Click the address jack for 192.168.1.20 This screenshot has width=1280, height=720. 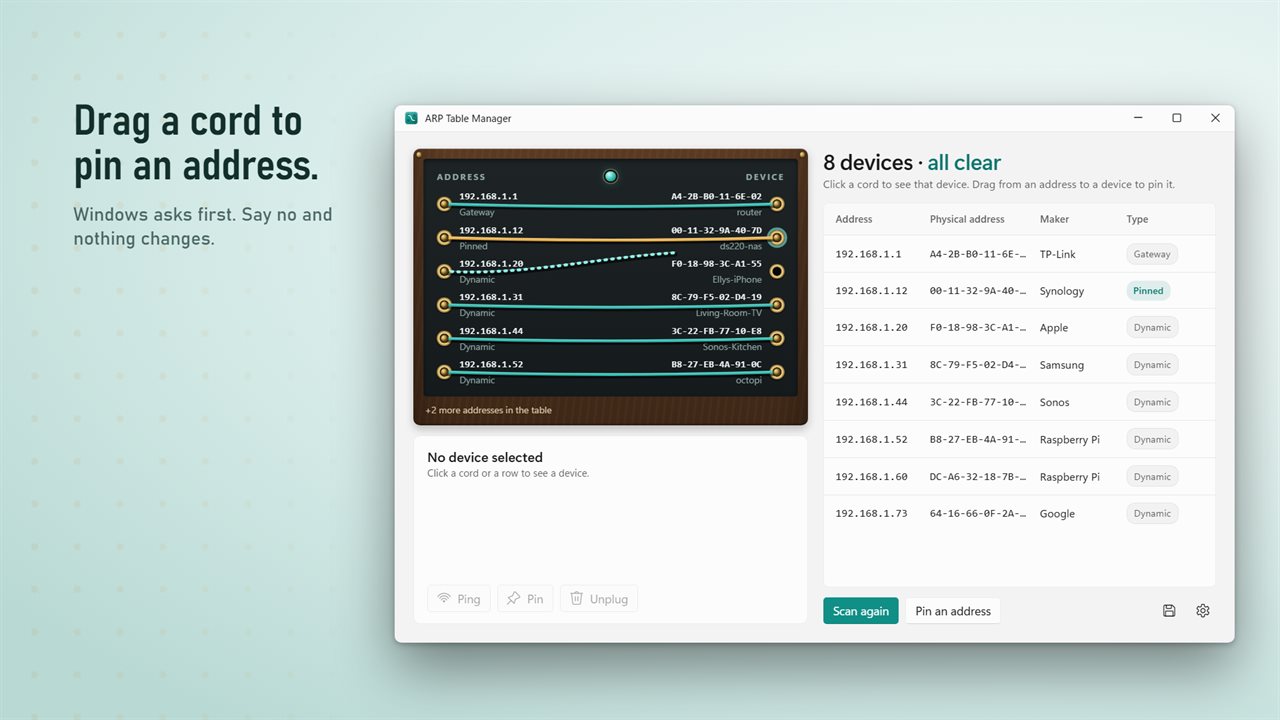coord(444,271)
